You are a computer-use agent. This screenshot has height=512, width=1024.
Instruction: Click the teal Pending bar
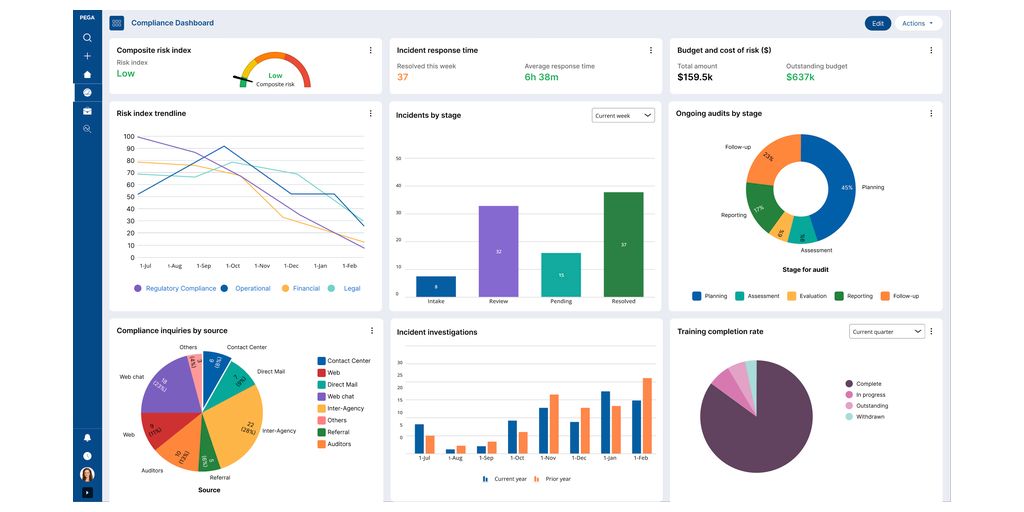click(561, 275)
